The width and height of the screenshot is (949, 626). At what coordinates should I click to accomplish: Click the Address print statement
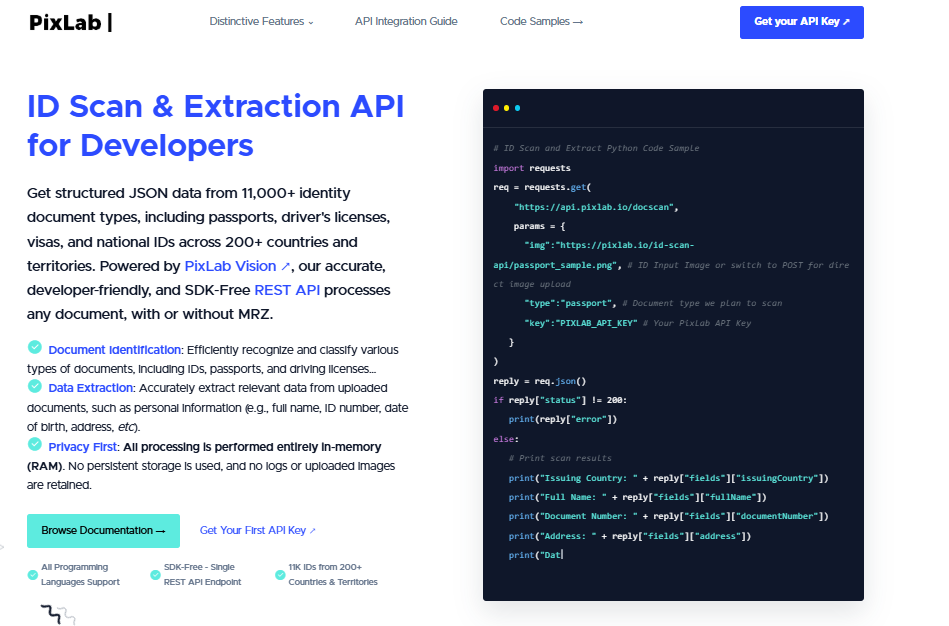coord(629,536)
